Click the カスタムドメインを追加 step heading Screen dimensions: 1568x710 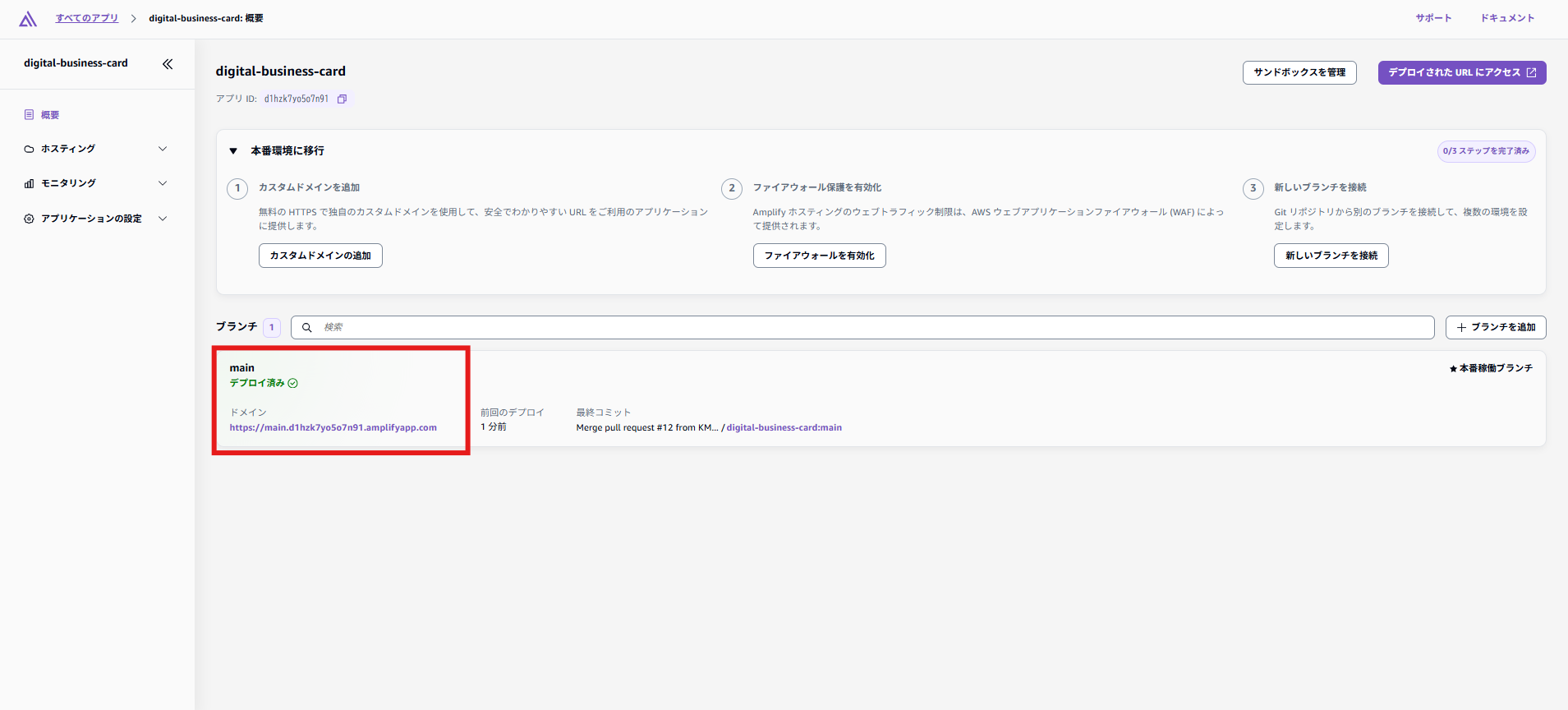coord(310,187)
